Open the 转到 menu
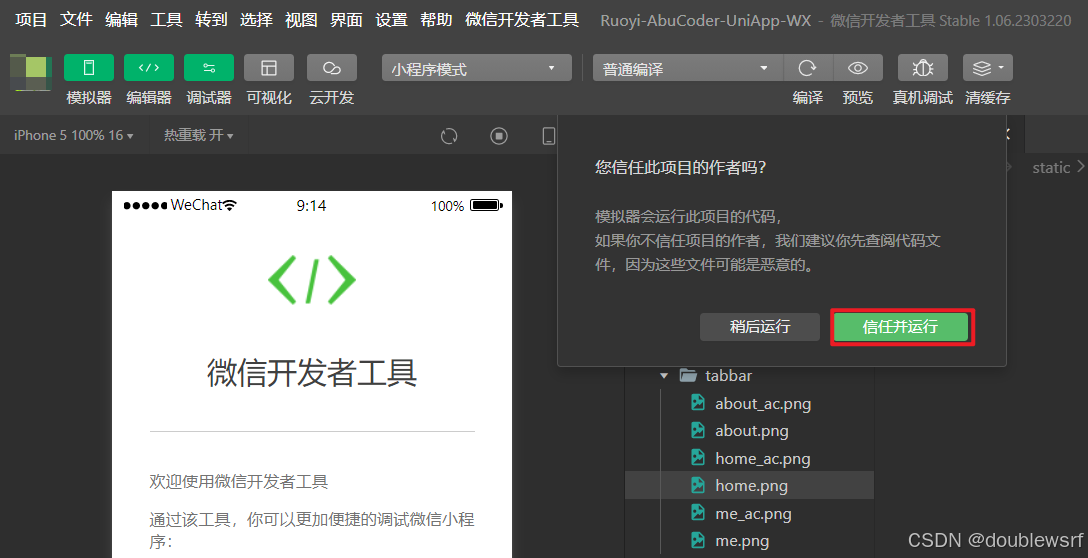This screenshot has height=558, width=1088. 212,19
